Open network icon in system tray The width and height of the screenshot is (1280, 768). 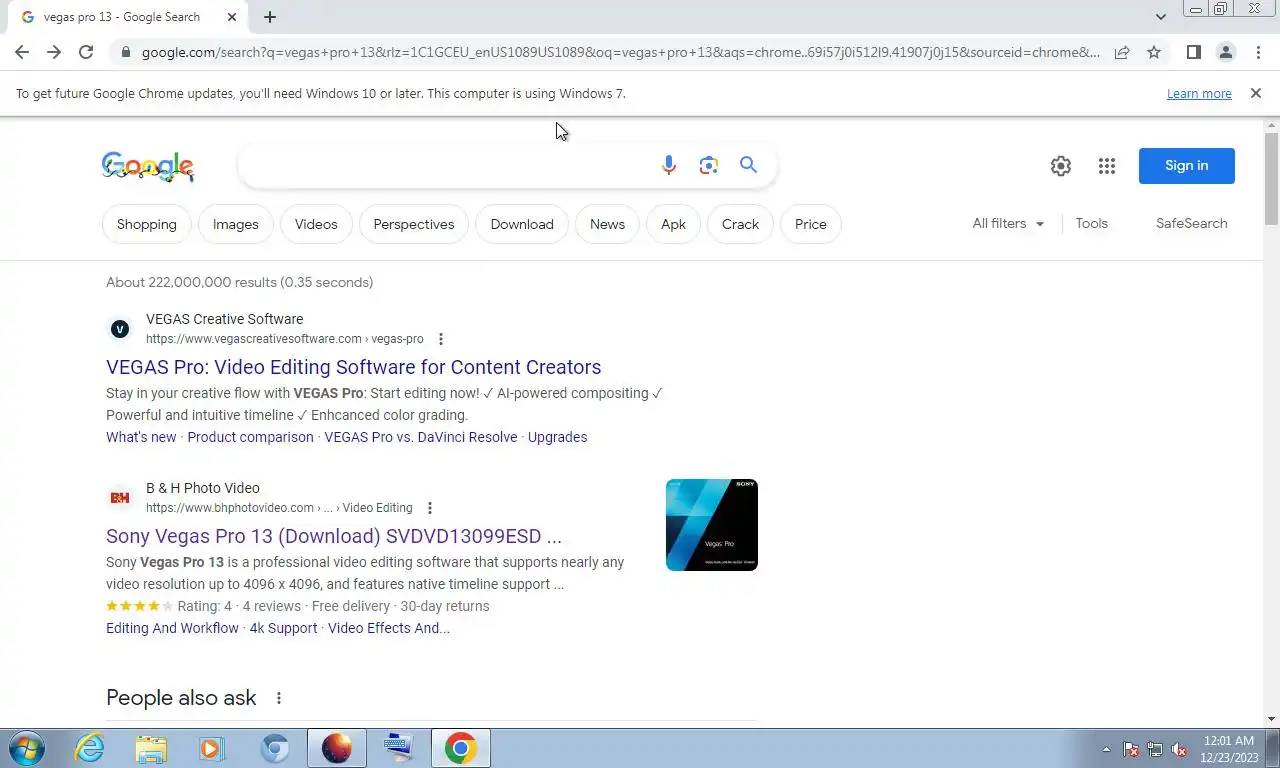click(x=1155, y=749)
